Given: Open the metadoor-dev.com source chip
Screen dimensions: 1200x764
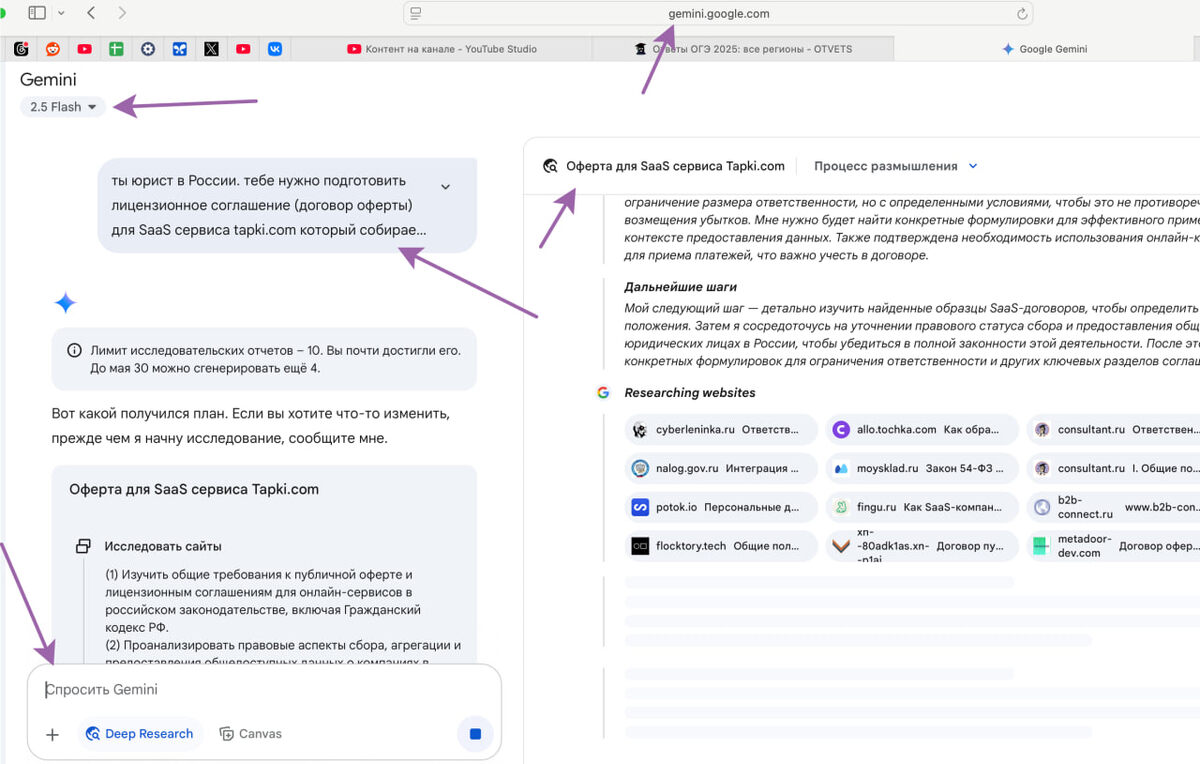Looking at the screenshot, I should click(1113, 546).
